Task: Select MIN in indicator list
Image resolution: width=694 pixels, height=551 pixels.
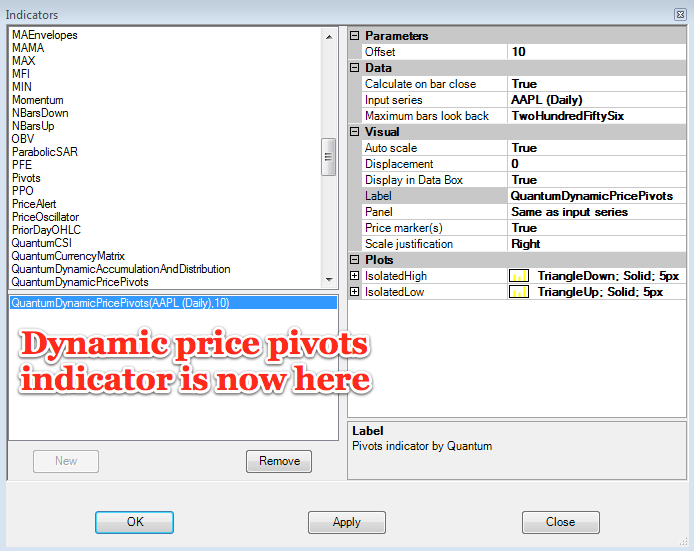Action: tap(22, 87)
